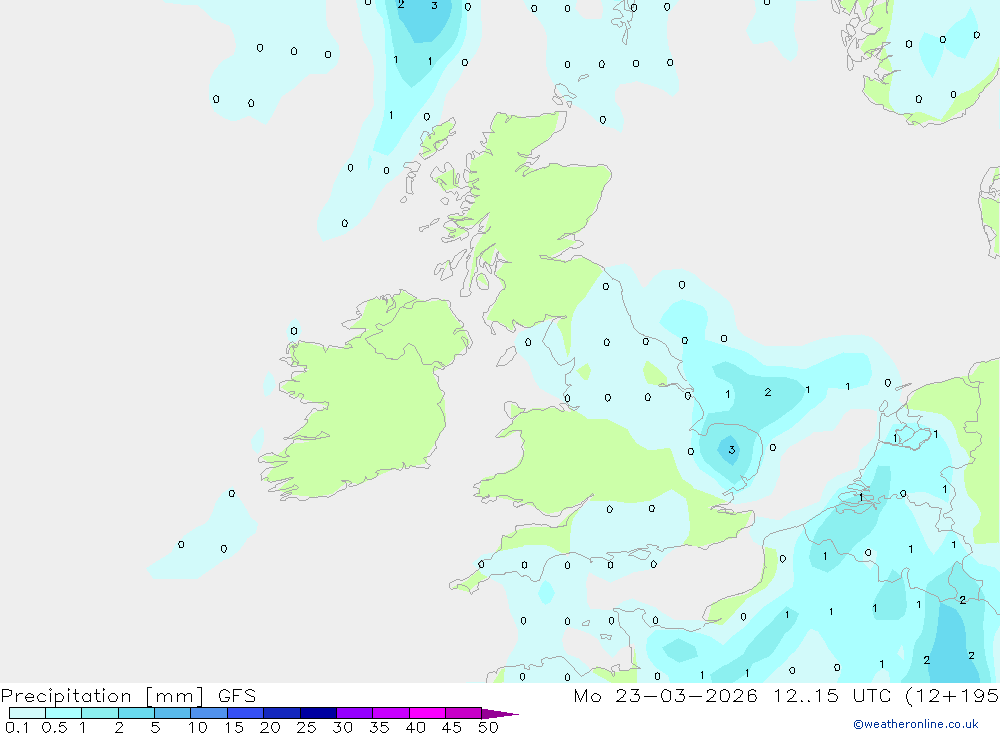Select the 5–10 mm legend color swatch
Screen dimensions: 1000x733
[172, 713]
